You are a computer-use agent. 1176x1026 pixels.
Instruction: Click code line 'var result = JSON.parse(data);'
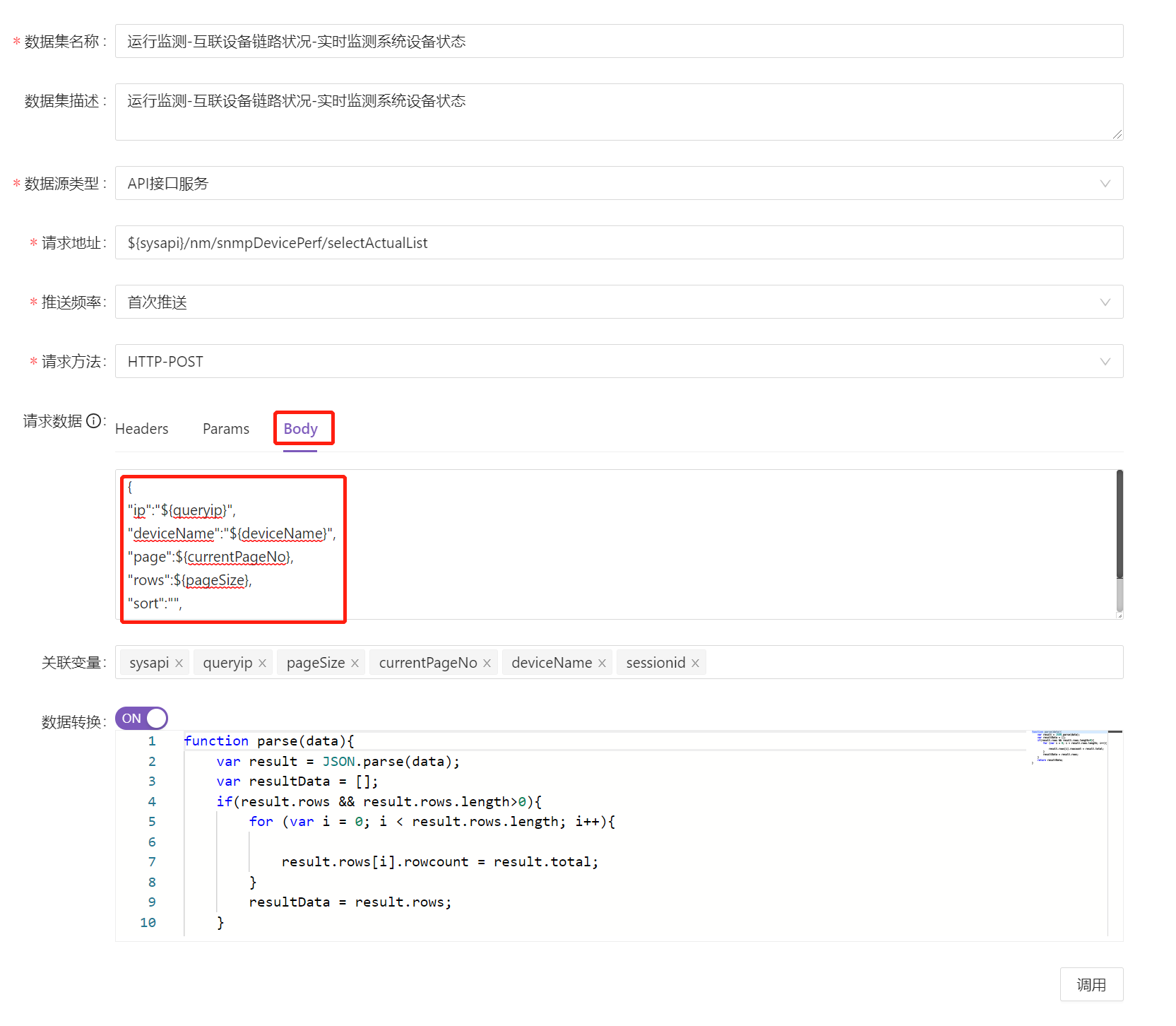(338, 762)
